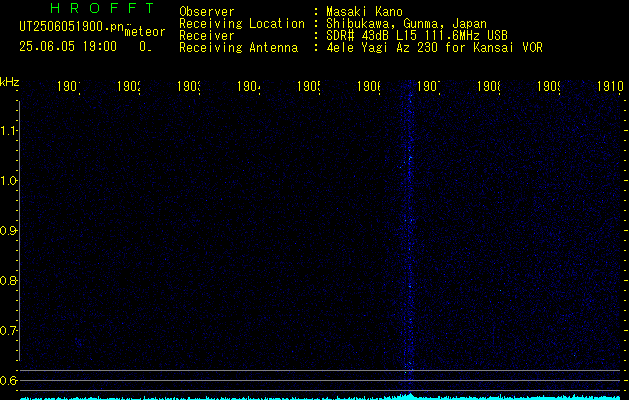629x400 pixels.
Task: Click the 'Receiver' field label
Action: pos(207,36)
